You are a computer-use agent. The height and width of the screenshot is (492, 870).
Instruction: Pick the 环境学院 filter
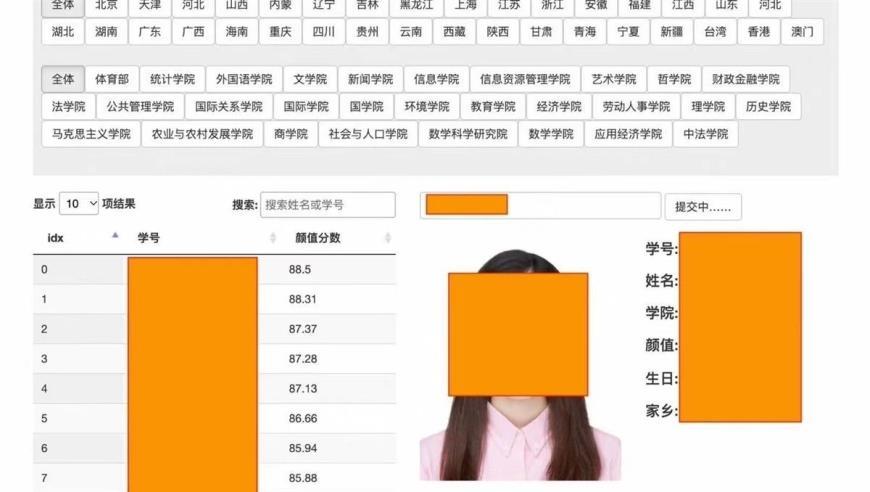click(427, 106)
